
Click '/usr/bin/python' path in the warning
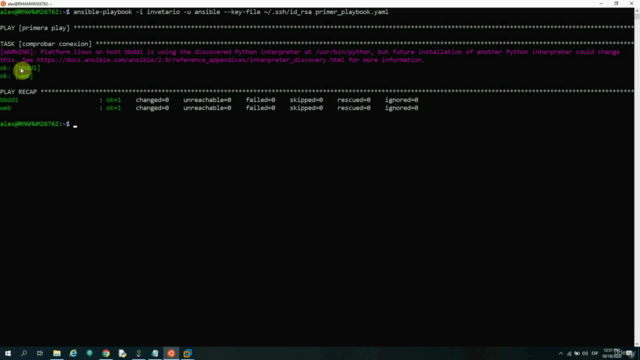click(343, 52)
